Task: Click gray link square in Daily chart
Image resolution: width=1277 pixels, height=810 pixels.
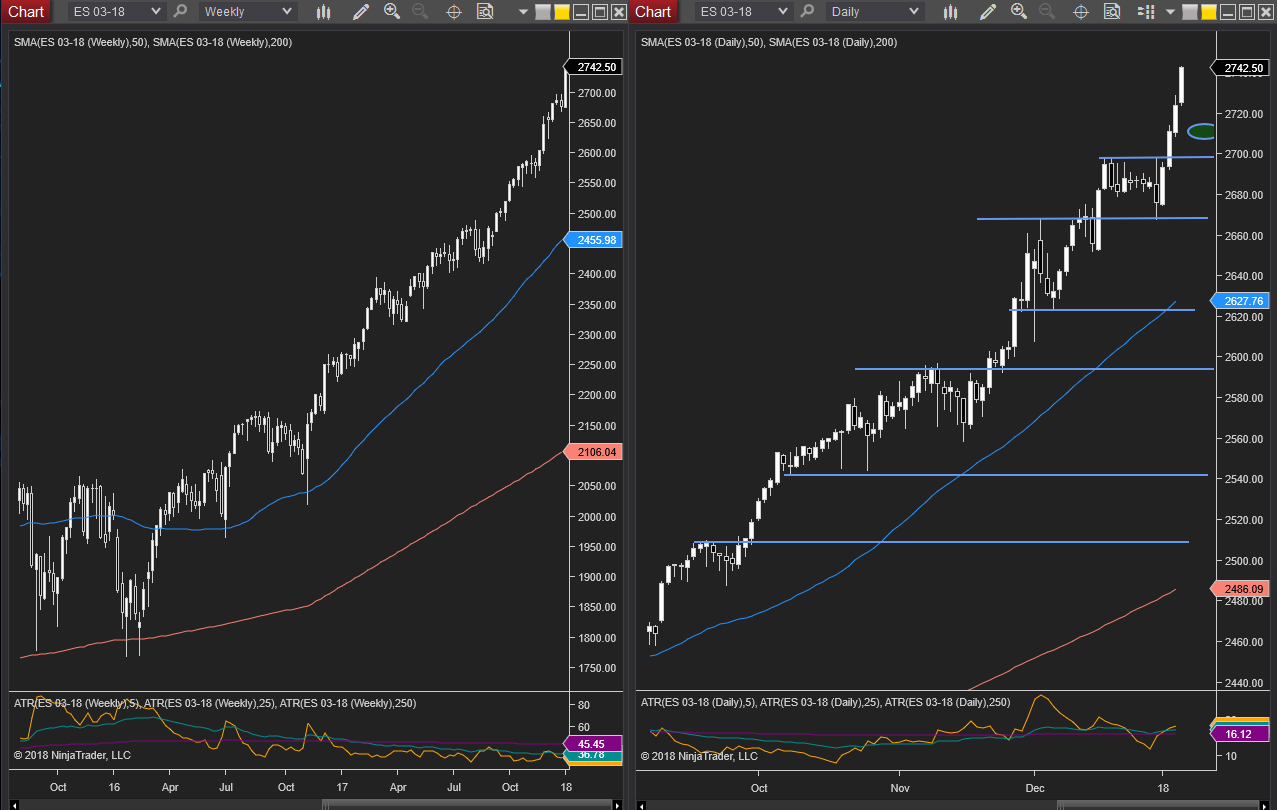Action: click(1189, 12)
